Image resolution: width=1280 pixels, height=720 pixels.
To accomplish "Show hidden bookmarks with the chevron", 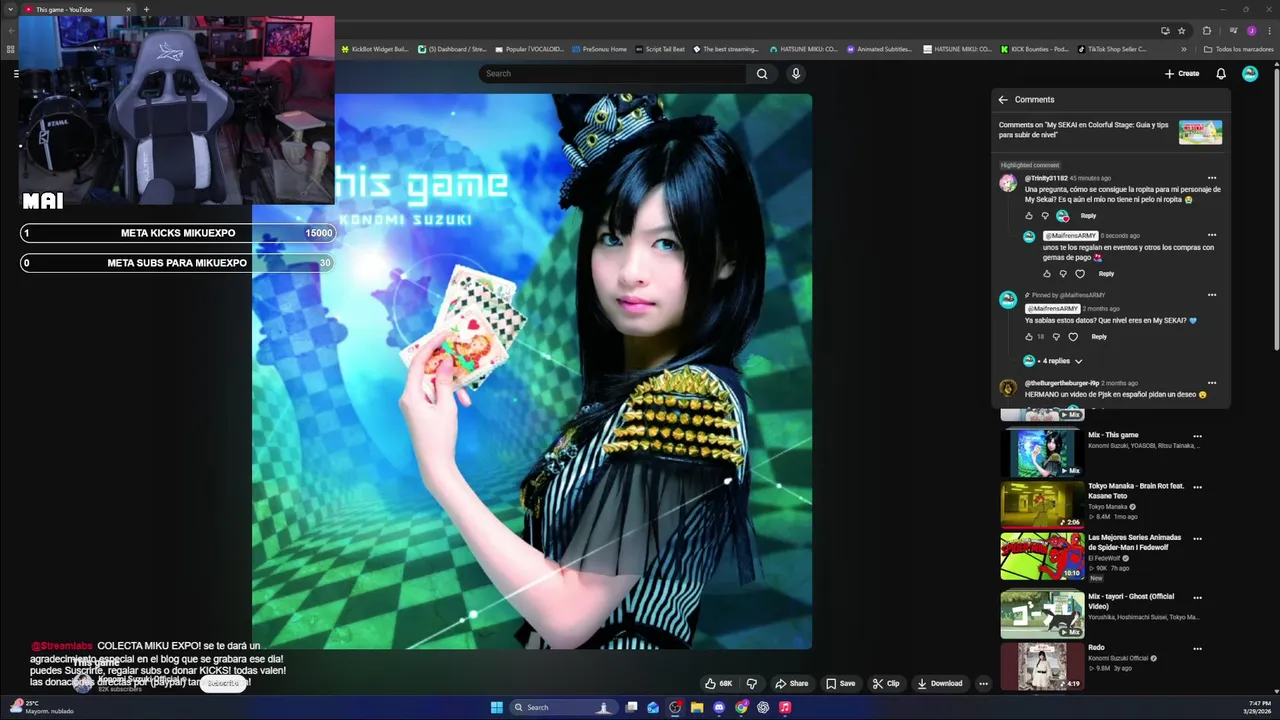I will [1184, 49].
